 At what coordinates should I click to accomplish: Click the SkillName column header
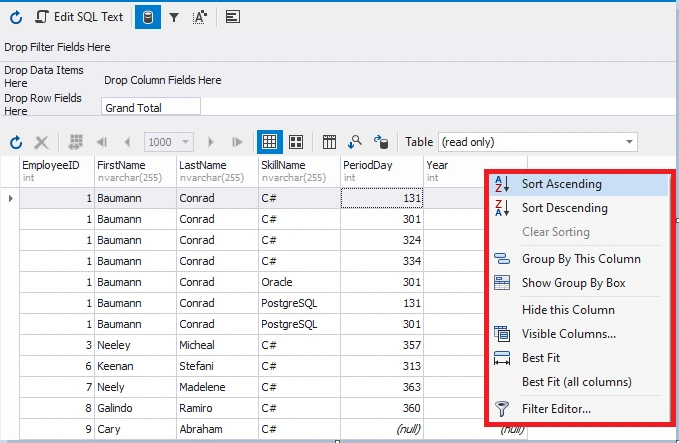coord(299,171)
